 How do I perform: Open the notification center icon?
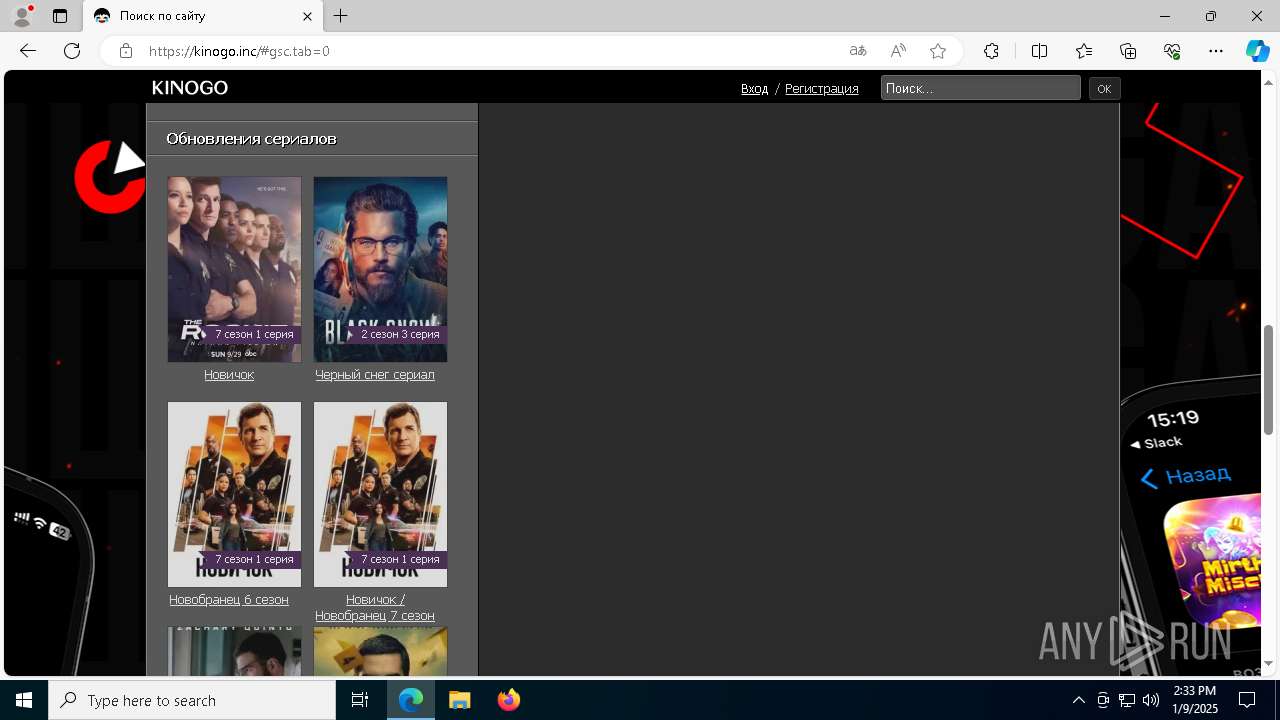click(1248, 700)
